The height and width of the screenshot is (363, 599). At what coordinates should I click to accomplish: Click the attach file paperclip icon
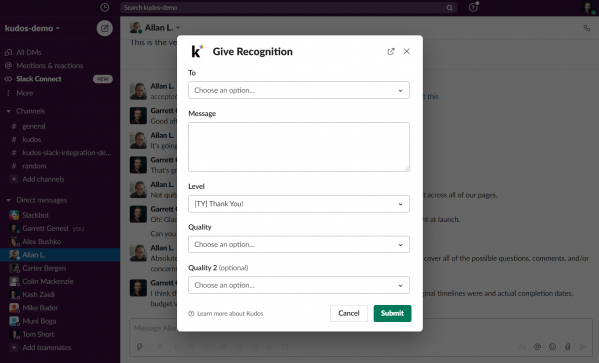pyautogui.click(x=568, y=347)
